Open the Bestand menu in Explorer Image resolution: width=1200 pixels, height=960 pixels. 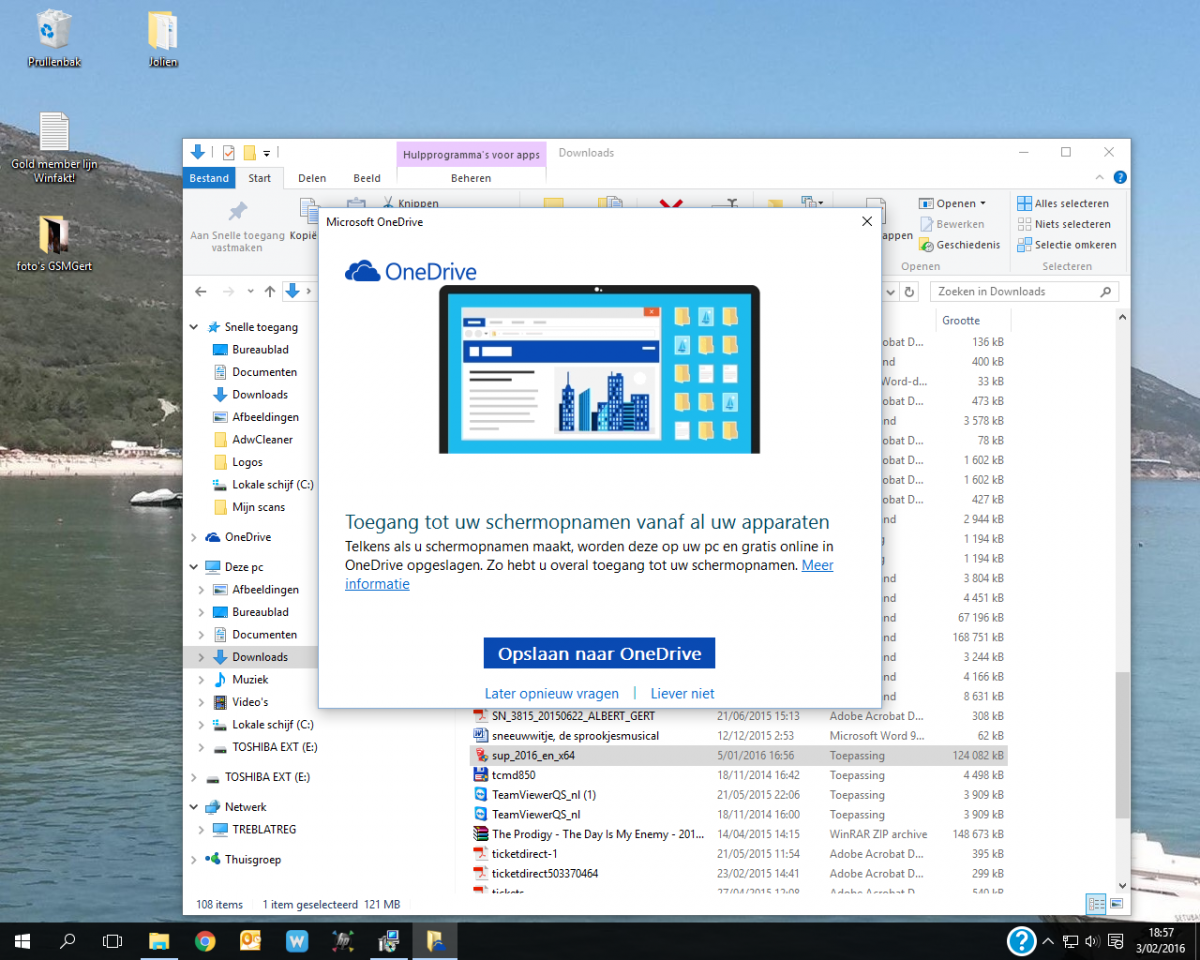[x=209, y=178]
